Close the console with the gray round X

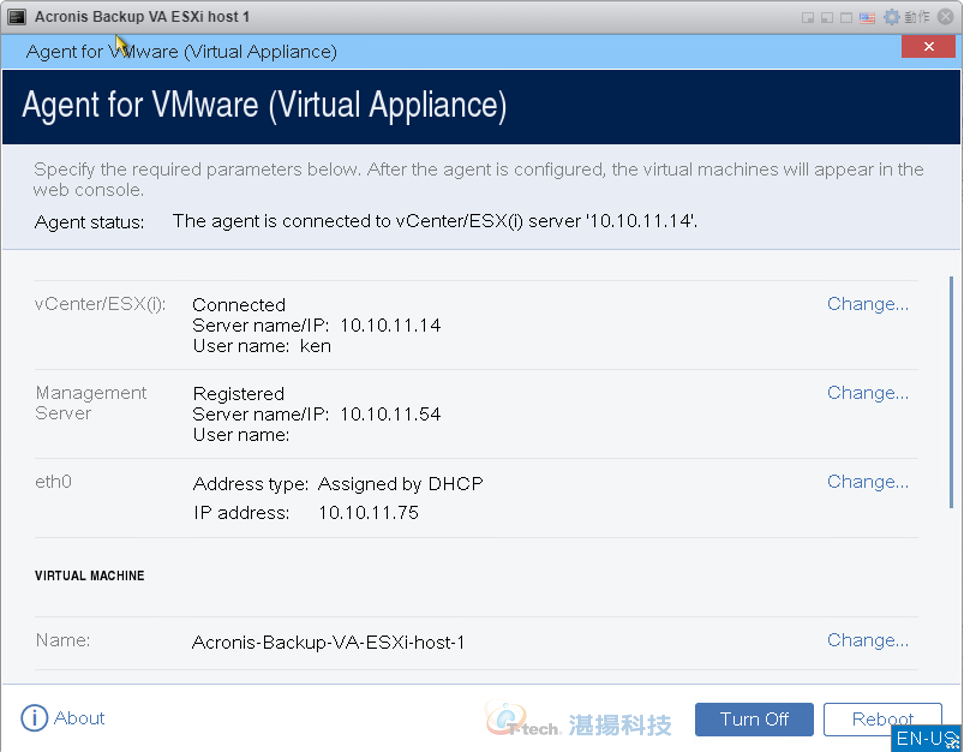pyautogui.click(x=946, y=17)
